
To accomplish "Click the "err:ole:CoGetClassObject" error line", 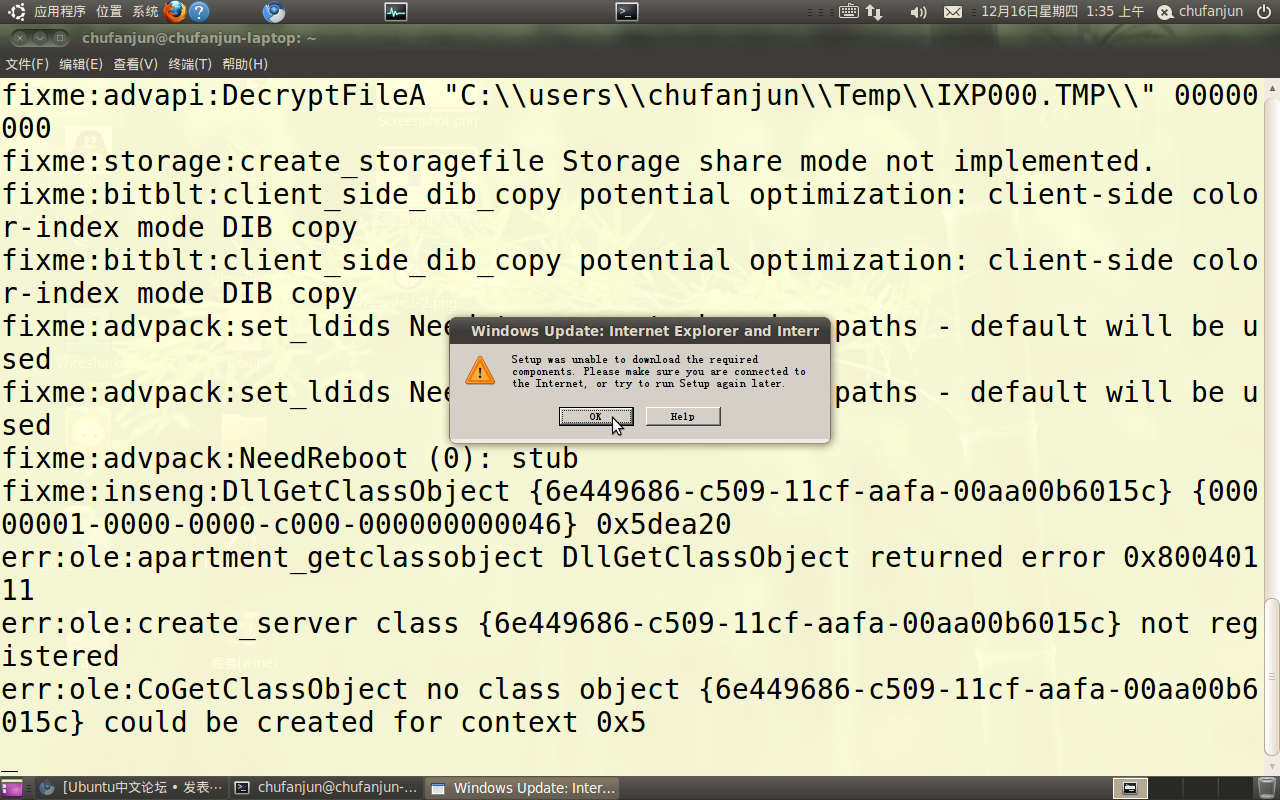I will [630, 706].
